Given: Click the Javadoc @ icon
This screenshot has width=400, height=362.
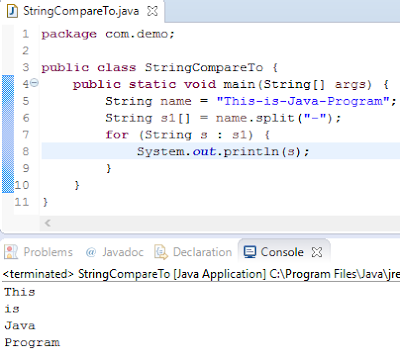Looking at the screenshot, I should (x=91, y=252).
